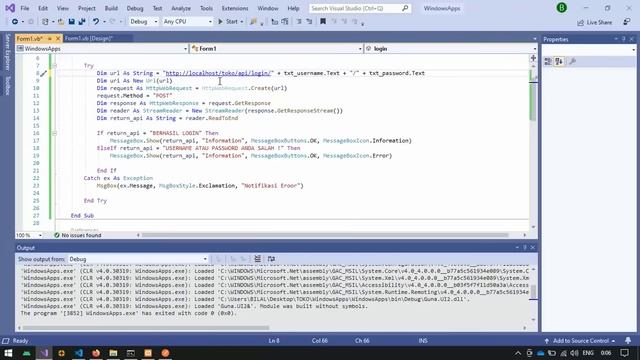The height and width of the screenshot is (360, 640).
Task: Click the ENG language indicator in tray
Action: tap(588, 353)
